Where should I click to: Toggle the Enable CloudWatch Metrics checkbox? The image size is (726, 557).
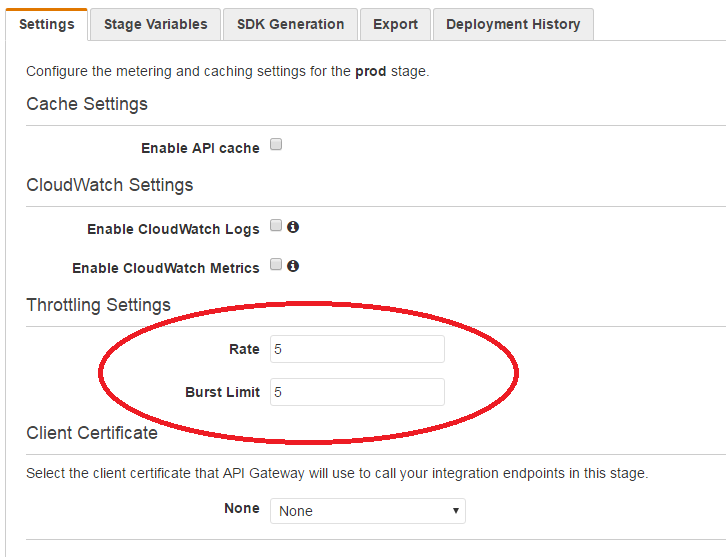coord(277,266)
